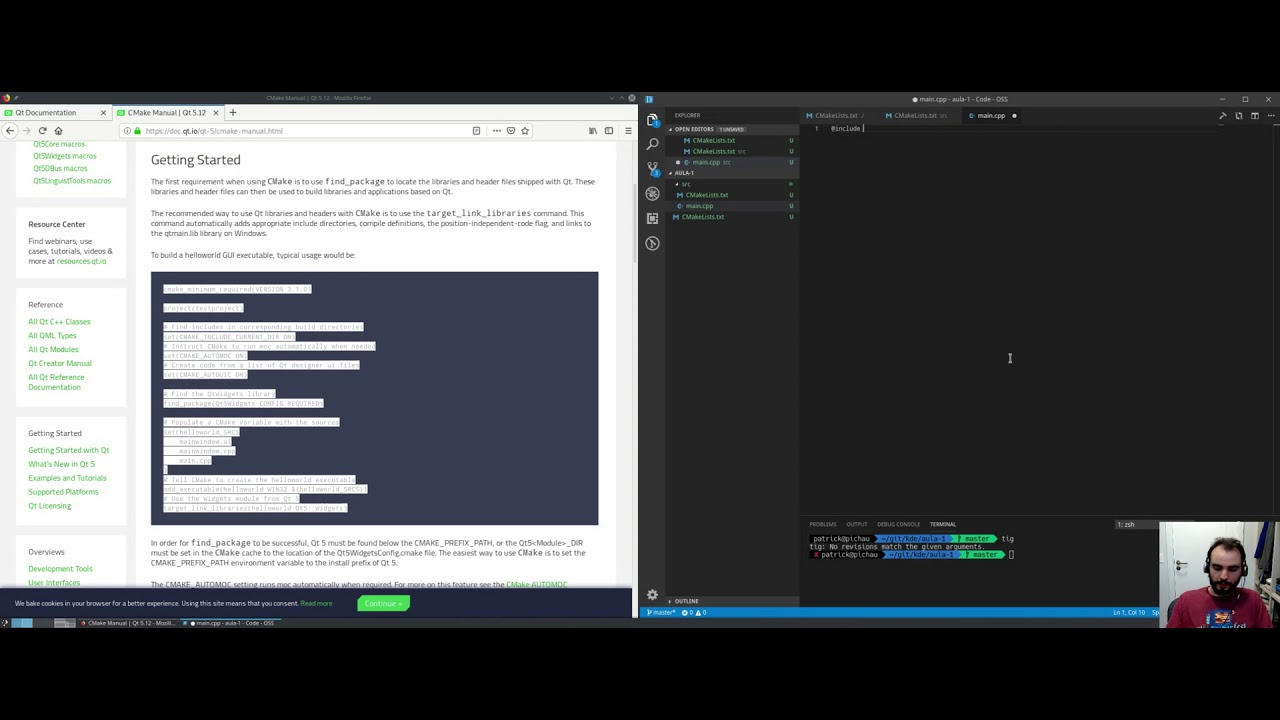
Task: Open the Source Control view in the activity bar
Action: coord(652,168)
